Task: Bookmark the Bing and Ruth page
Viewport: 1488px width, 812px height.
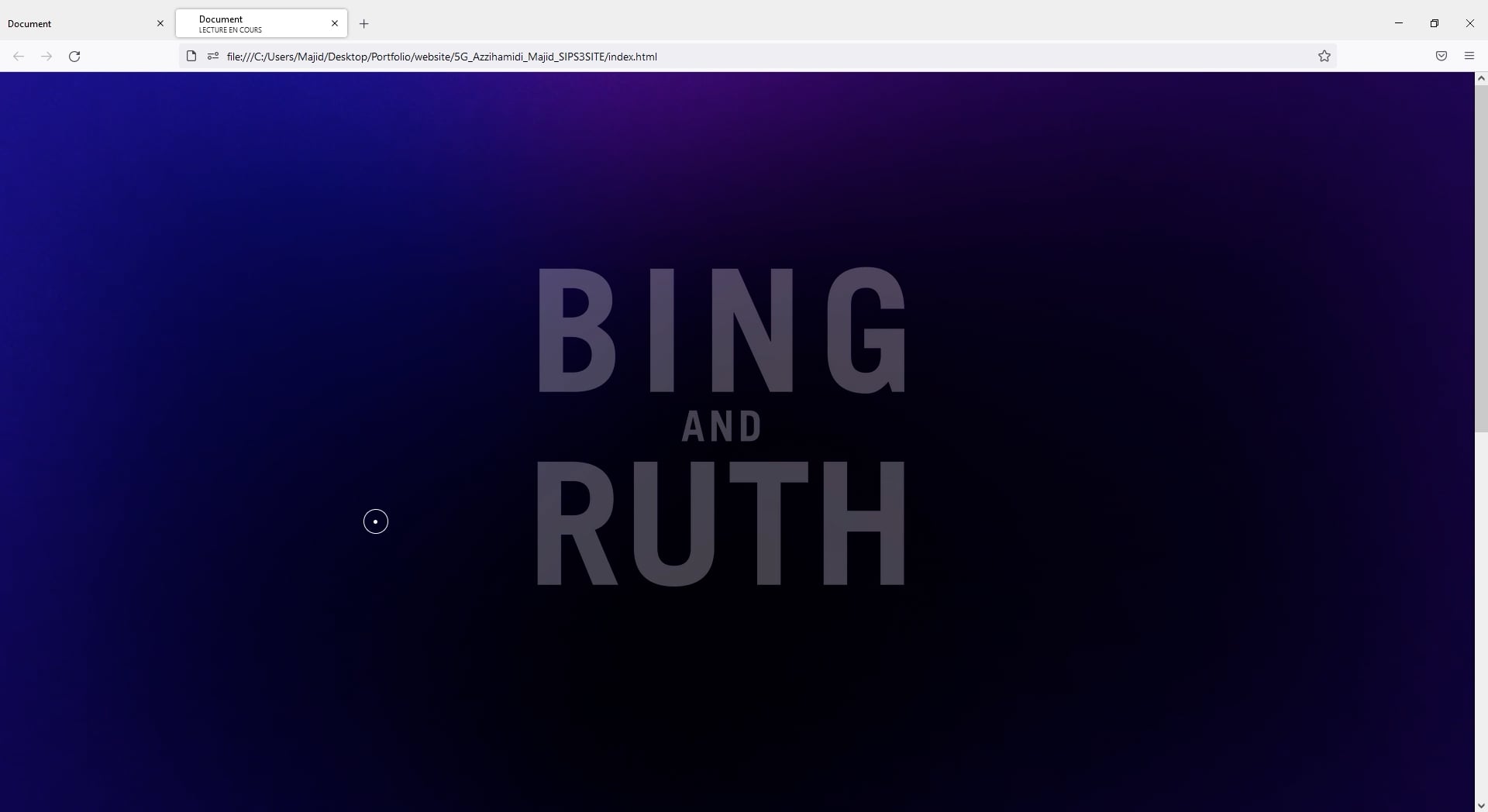Action: (1324, 56)
